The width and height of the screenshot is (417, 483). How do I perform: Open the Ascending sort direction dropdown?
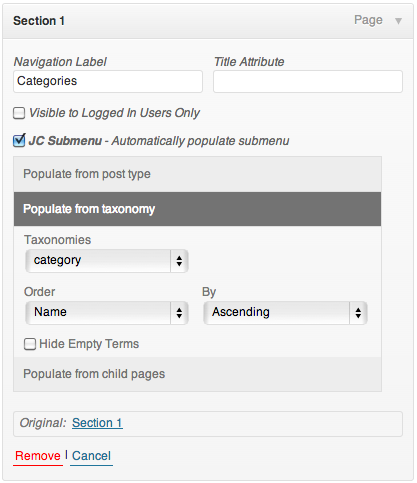tap(286, 313)
